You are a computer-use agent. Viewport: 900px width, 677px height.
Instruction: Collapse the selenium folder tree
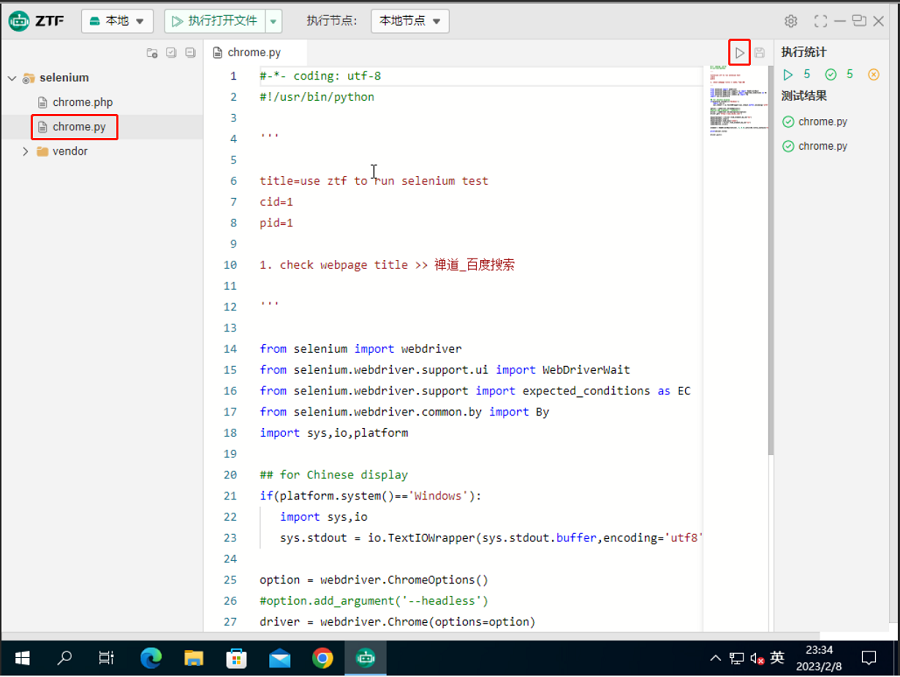tap(12, 78)
